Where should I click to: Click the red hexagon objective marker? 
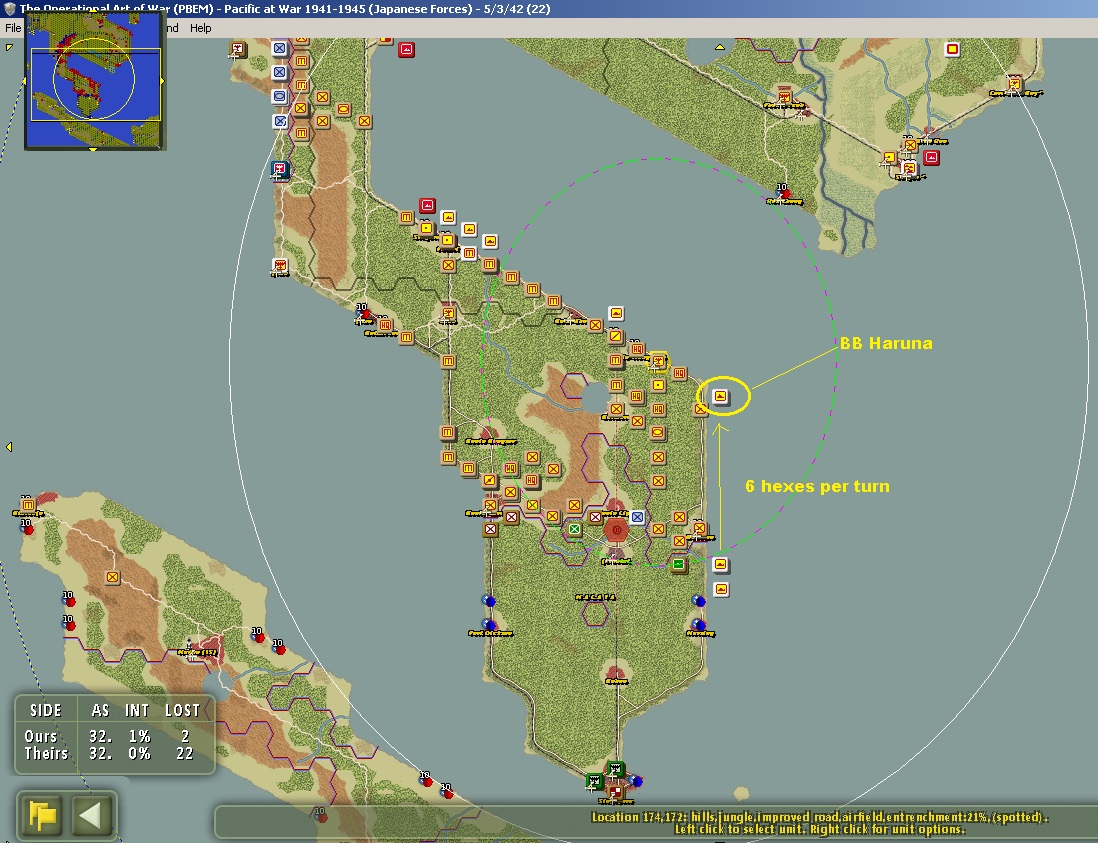pyautogui.click(x=616, y=530)
